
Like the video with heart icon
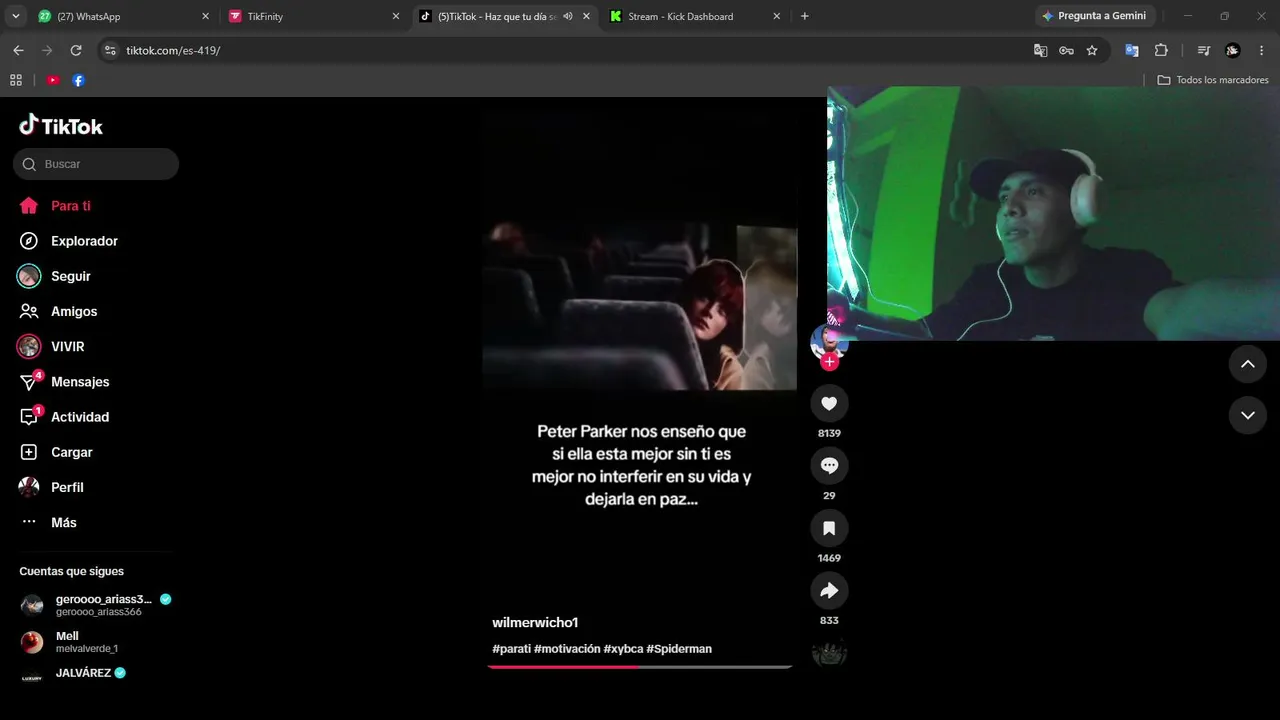(829, 403)
